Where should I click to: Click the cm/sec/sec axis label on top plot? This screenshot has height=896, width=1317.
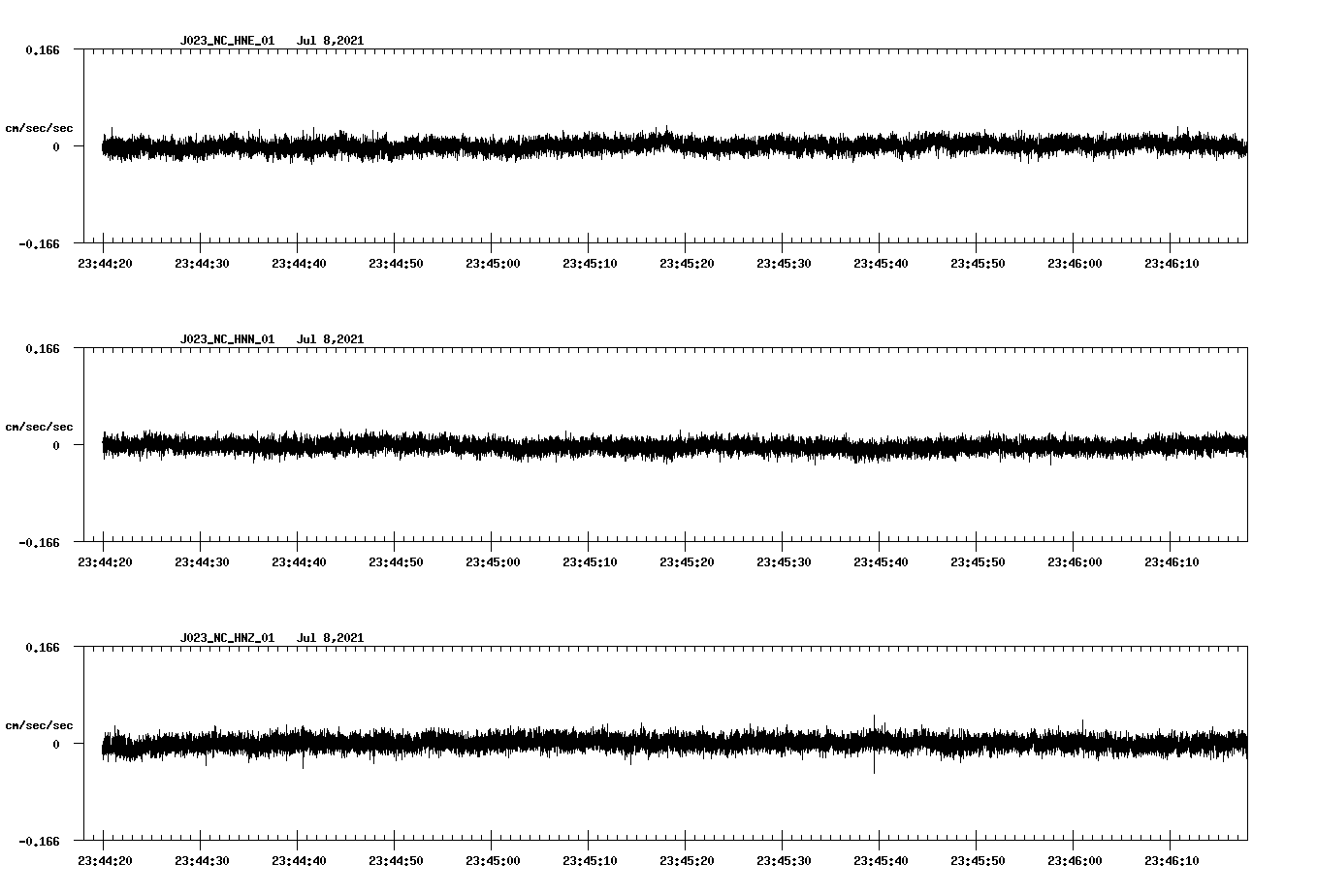(x=41, y=127)
